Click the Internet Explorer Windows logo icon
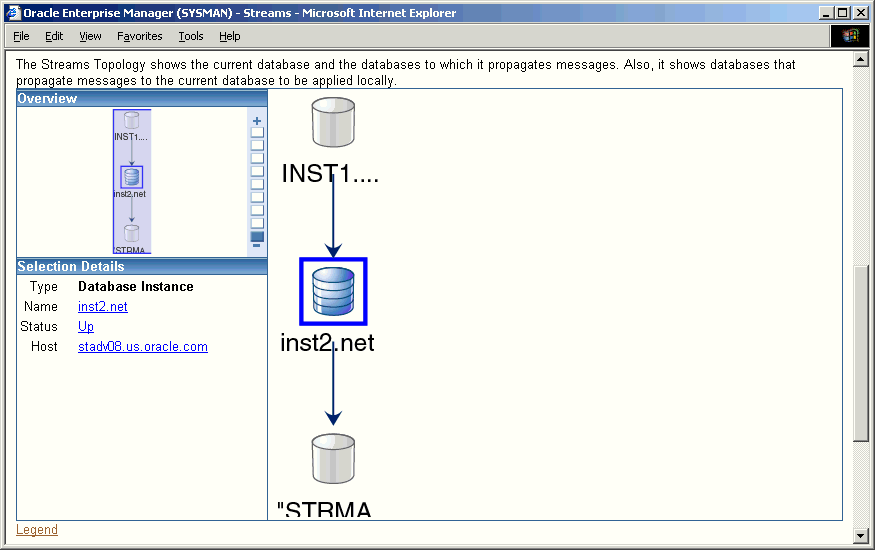Image resolution: width=875 pixels, height=550 pixels. [x=849, y=36]
